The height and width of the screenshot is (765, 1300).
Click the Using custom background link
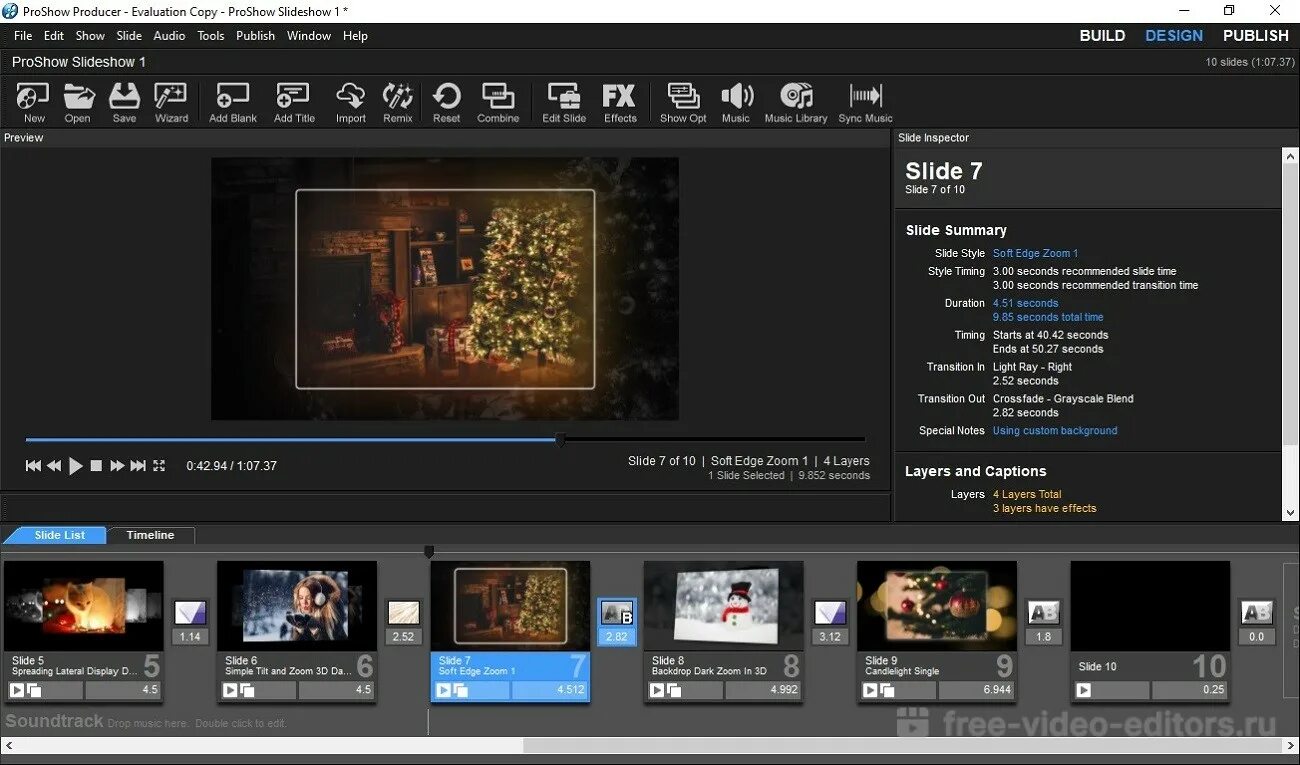click(x=1055, y=431)
